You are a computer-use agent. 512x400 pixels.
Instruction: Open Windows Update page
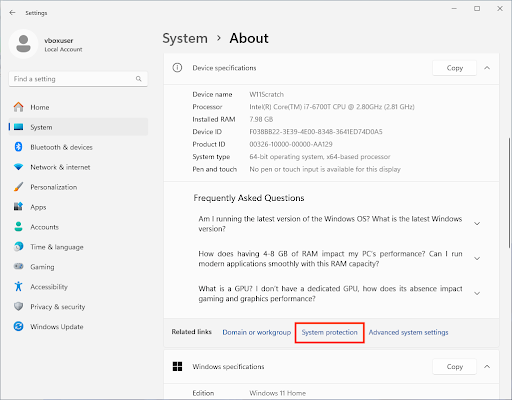78,327
